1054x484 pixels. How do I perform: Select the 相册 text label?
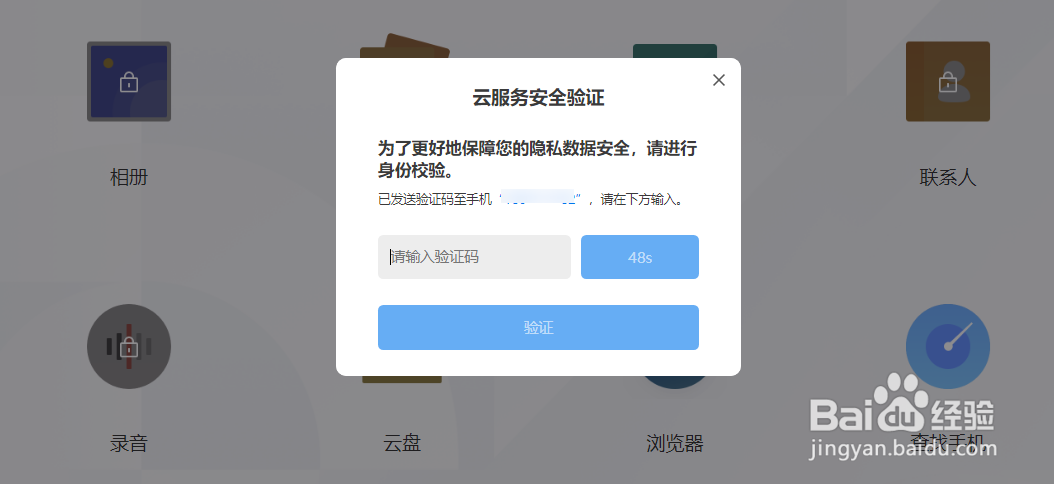tap(128, 177)
